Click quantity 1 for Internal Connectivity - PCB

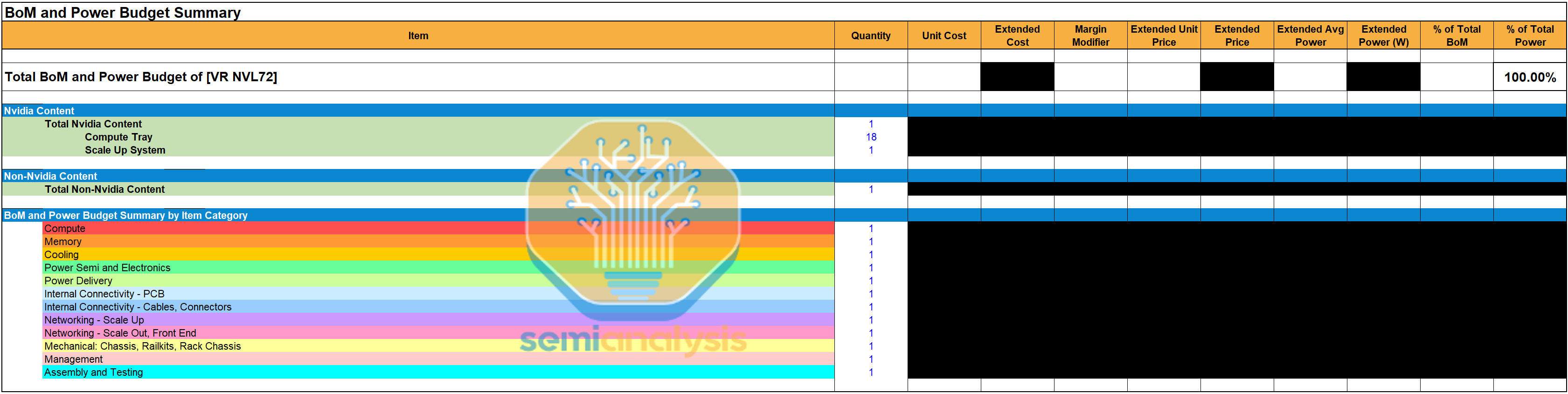tap(870, 294)
